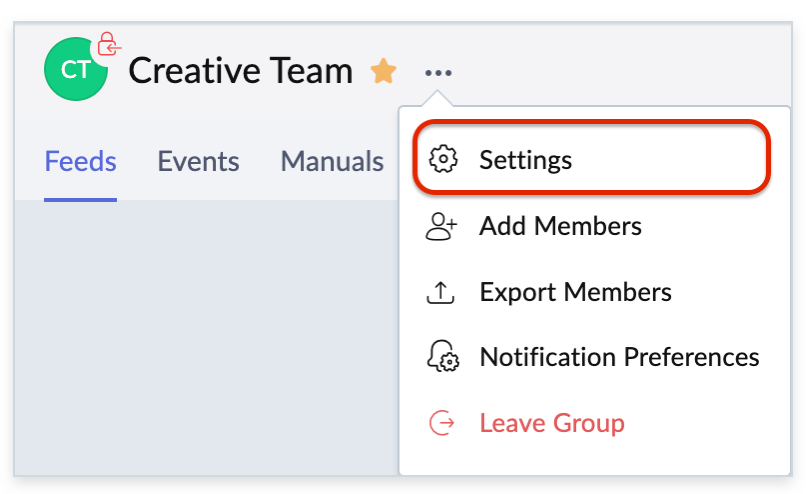Select the Export Members menu option
Image resolution: width=810 pixels, height=494 pixels.
(575, 292)
